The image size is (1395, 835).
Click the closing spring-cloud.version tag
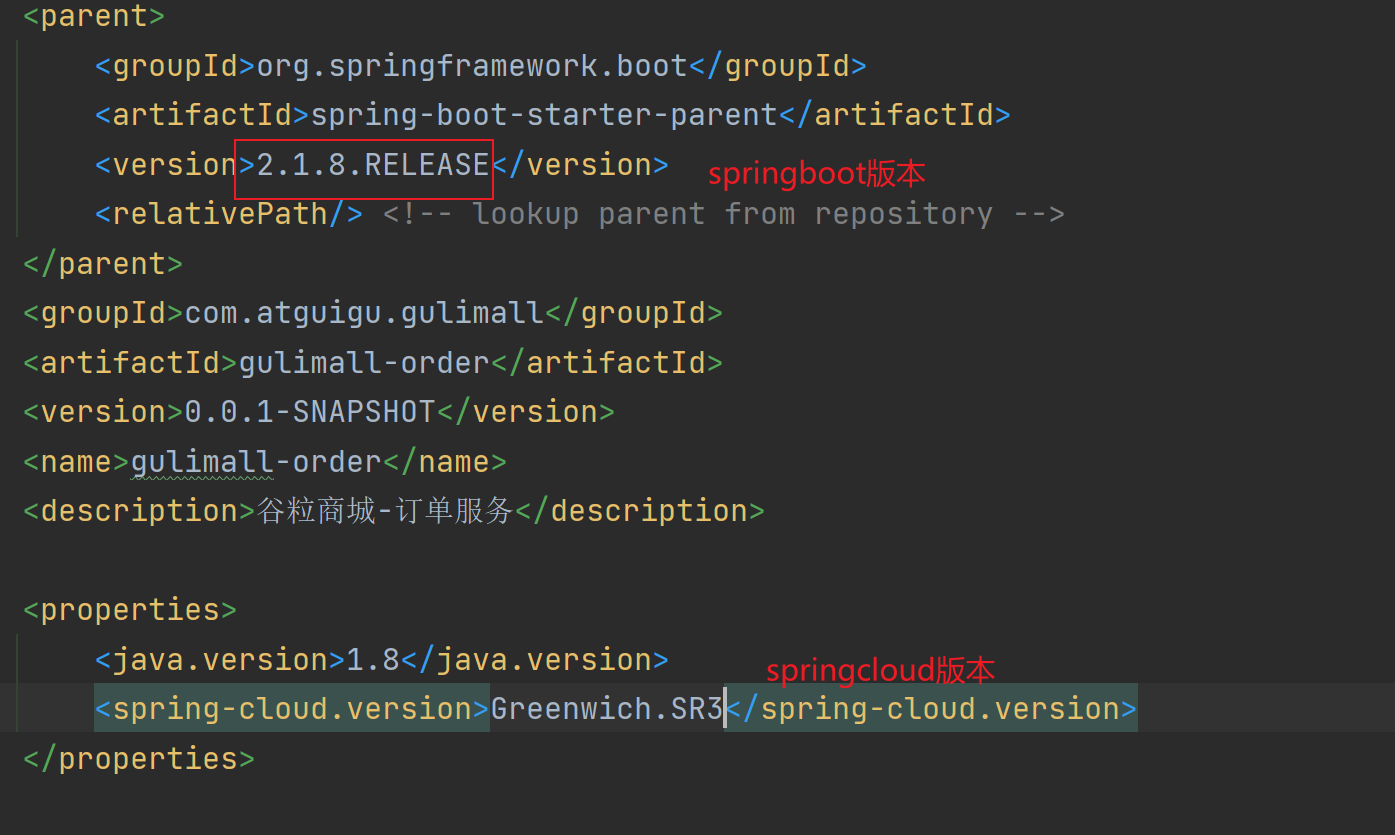[931, 709]
